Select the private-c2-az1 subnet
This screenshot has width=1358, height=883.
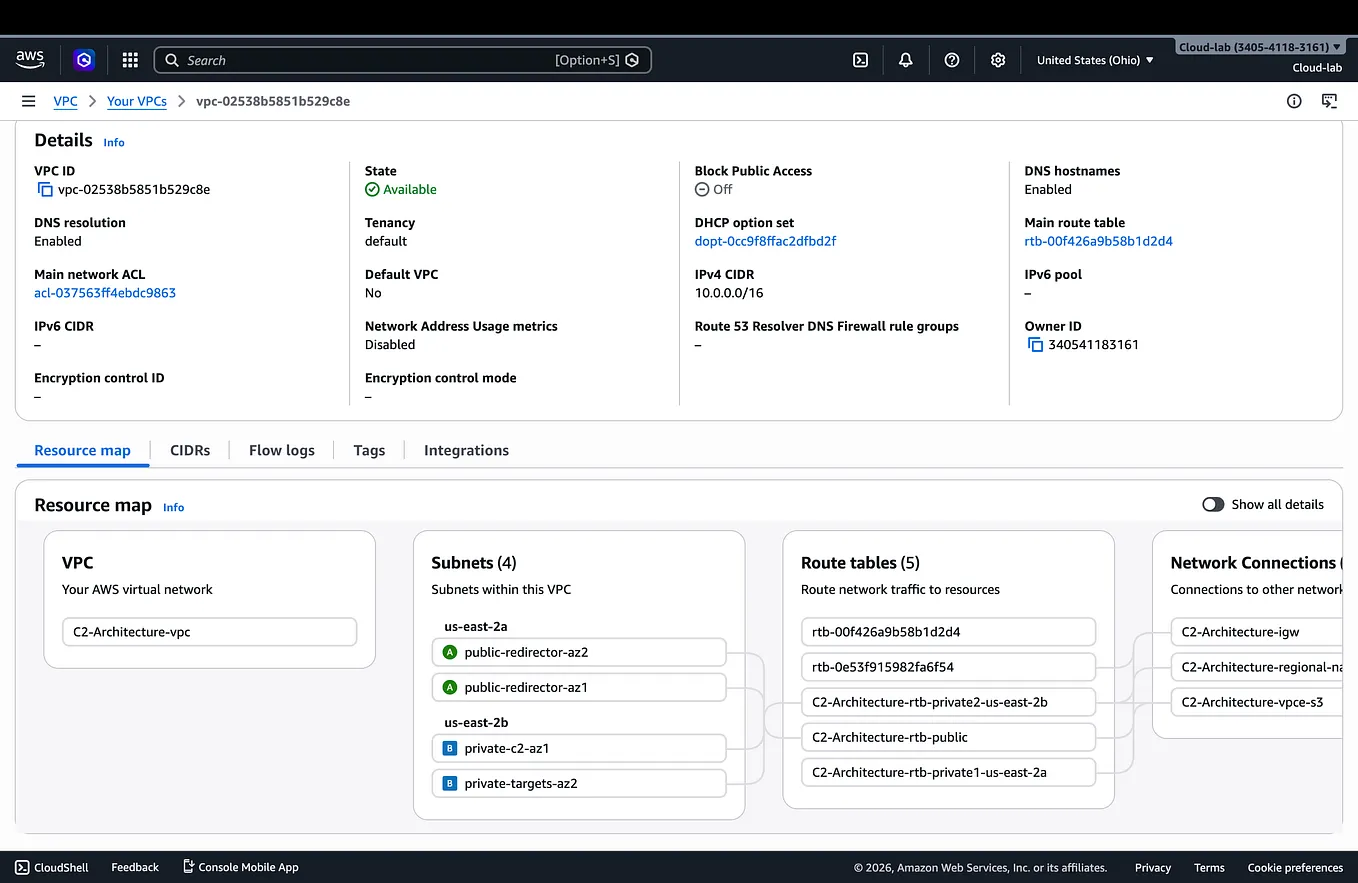point(579,748)
